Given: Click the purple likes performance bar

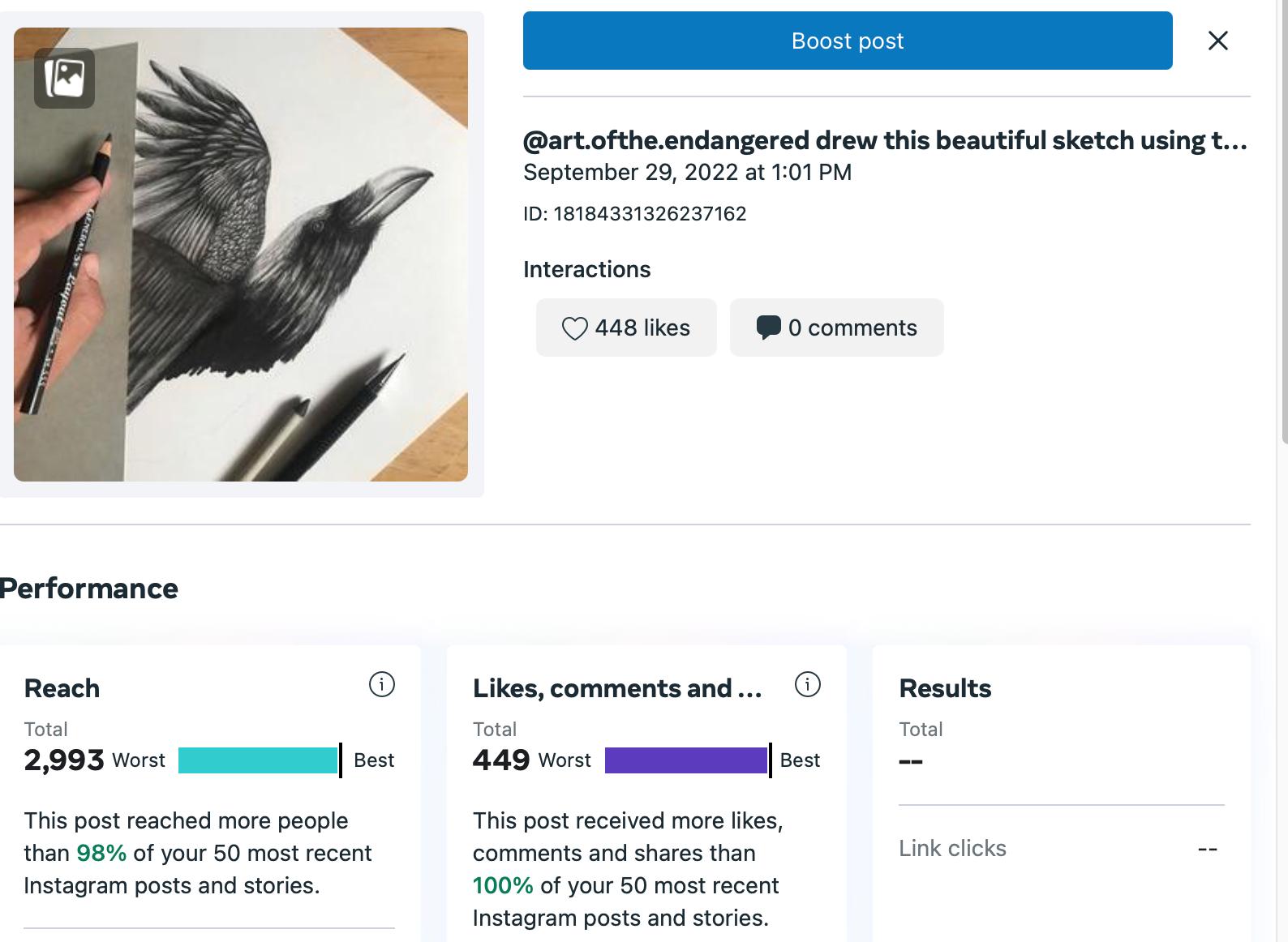Looking at the screenshot, I should [686, 760].
